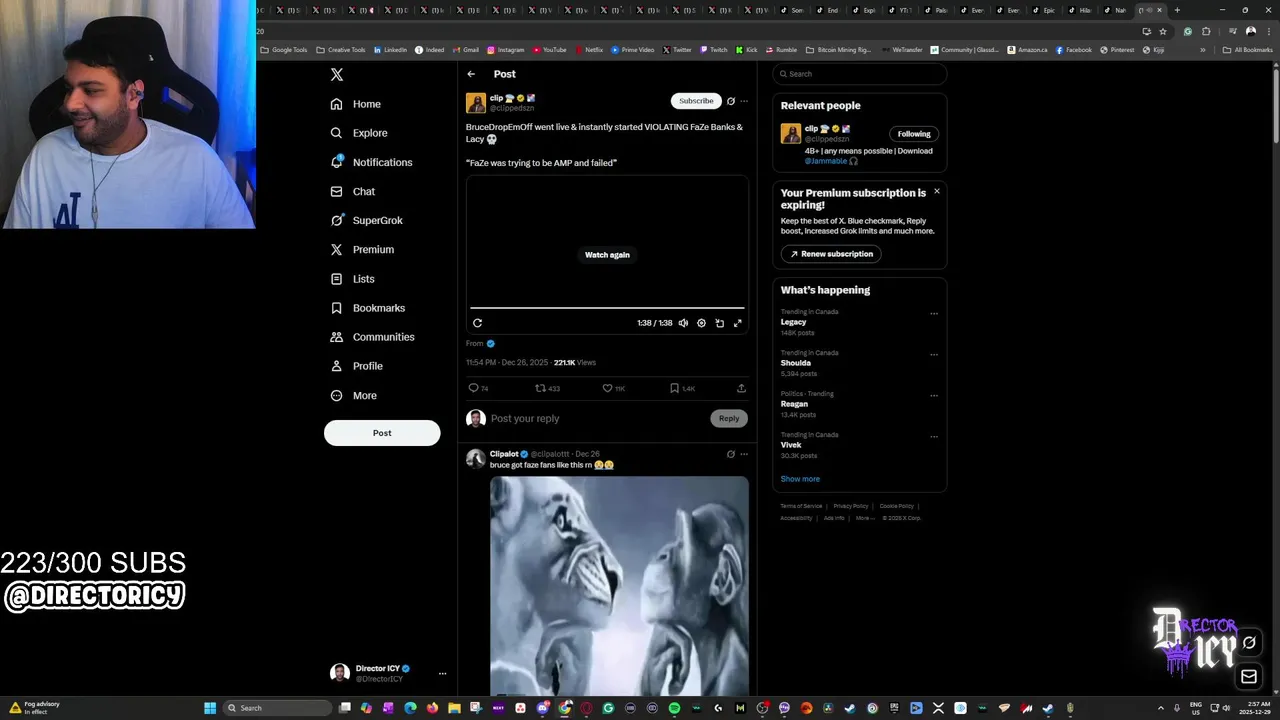The image size is (1280, 720).
Task: Open the Windows Start menu
Action: click(210, 708)
